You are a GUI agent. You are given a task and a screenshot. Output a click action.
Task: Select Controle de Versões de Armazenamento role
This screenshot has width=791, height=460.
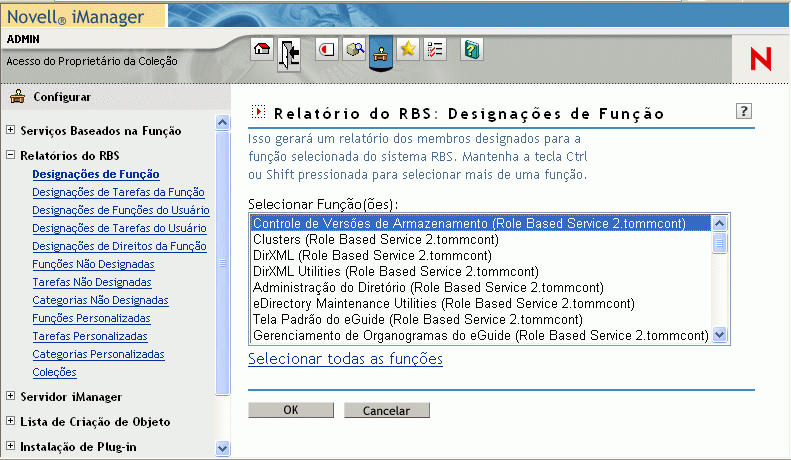coord(481,223)
